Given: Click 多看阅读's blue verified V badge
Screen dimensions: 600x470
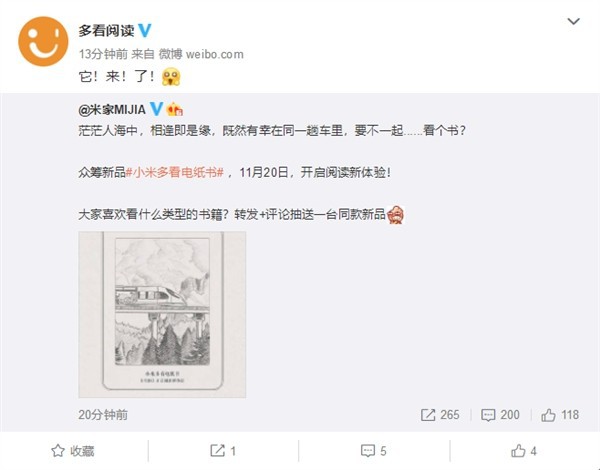Looking at the screenshot, I should (x=145, y=30).
